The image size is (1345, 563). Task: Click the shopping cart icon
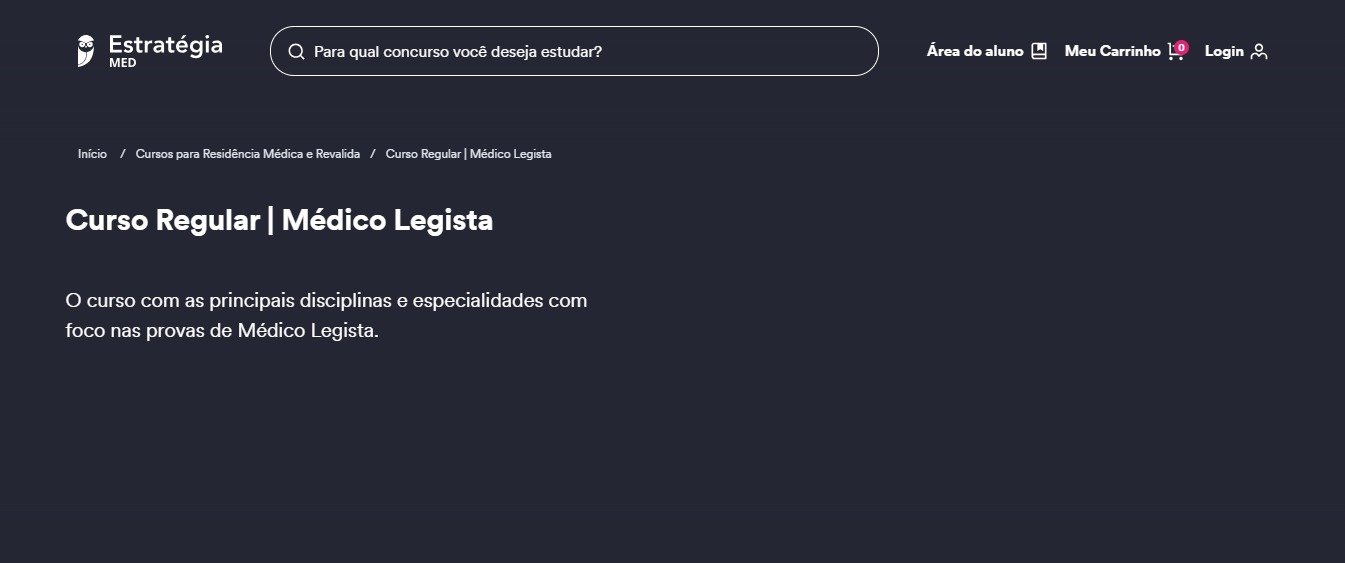pos(1175,53)
